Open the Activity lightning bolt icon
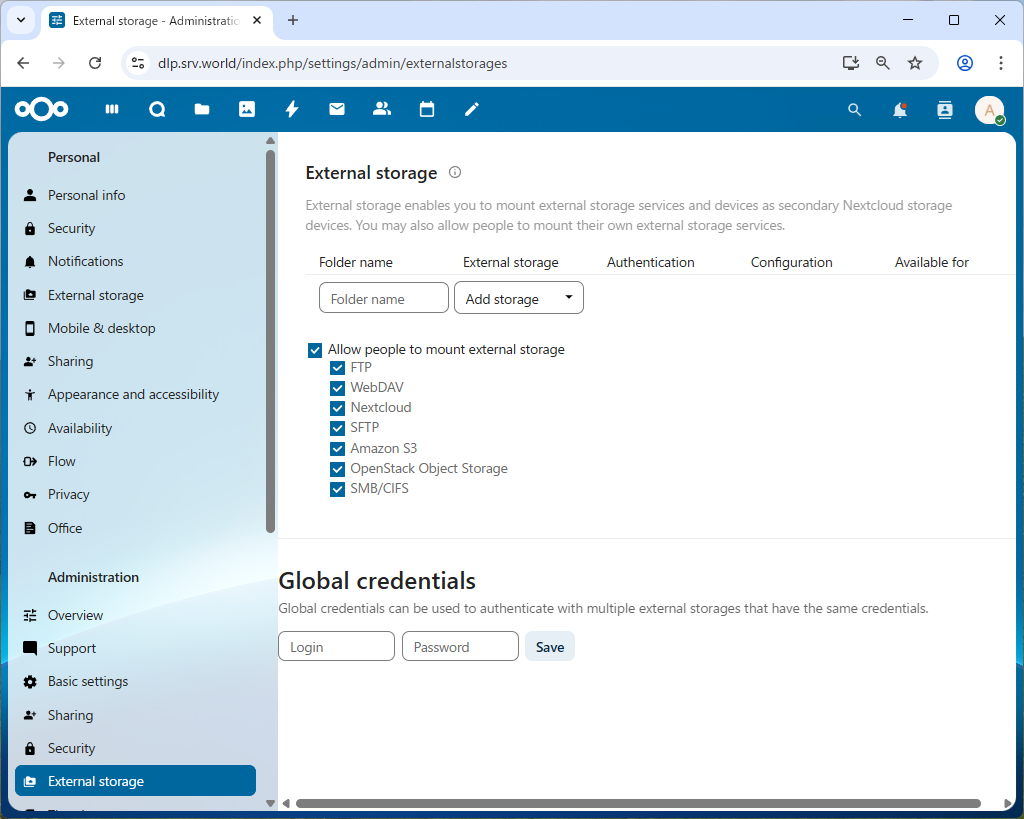 click(292, 110)
